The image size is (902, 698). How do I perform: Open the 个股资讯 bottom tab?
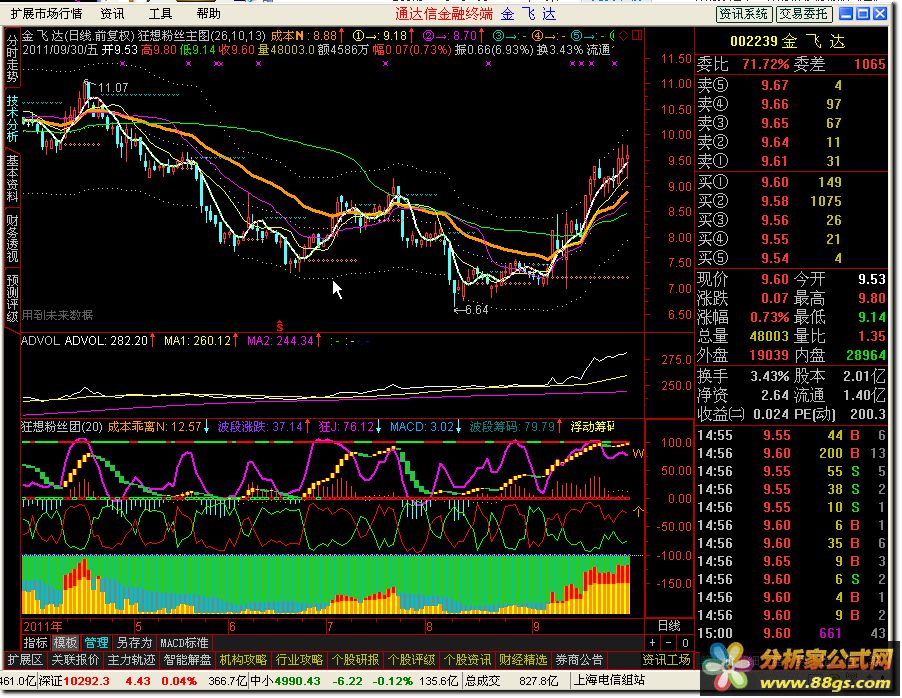(467, 659)
